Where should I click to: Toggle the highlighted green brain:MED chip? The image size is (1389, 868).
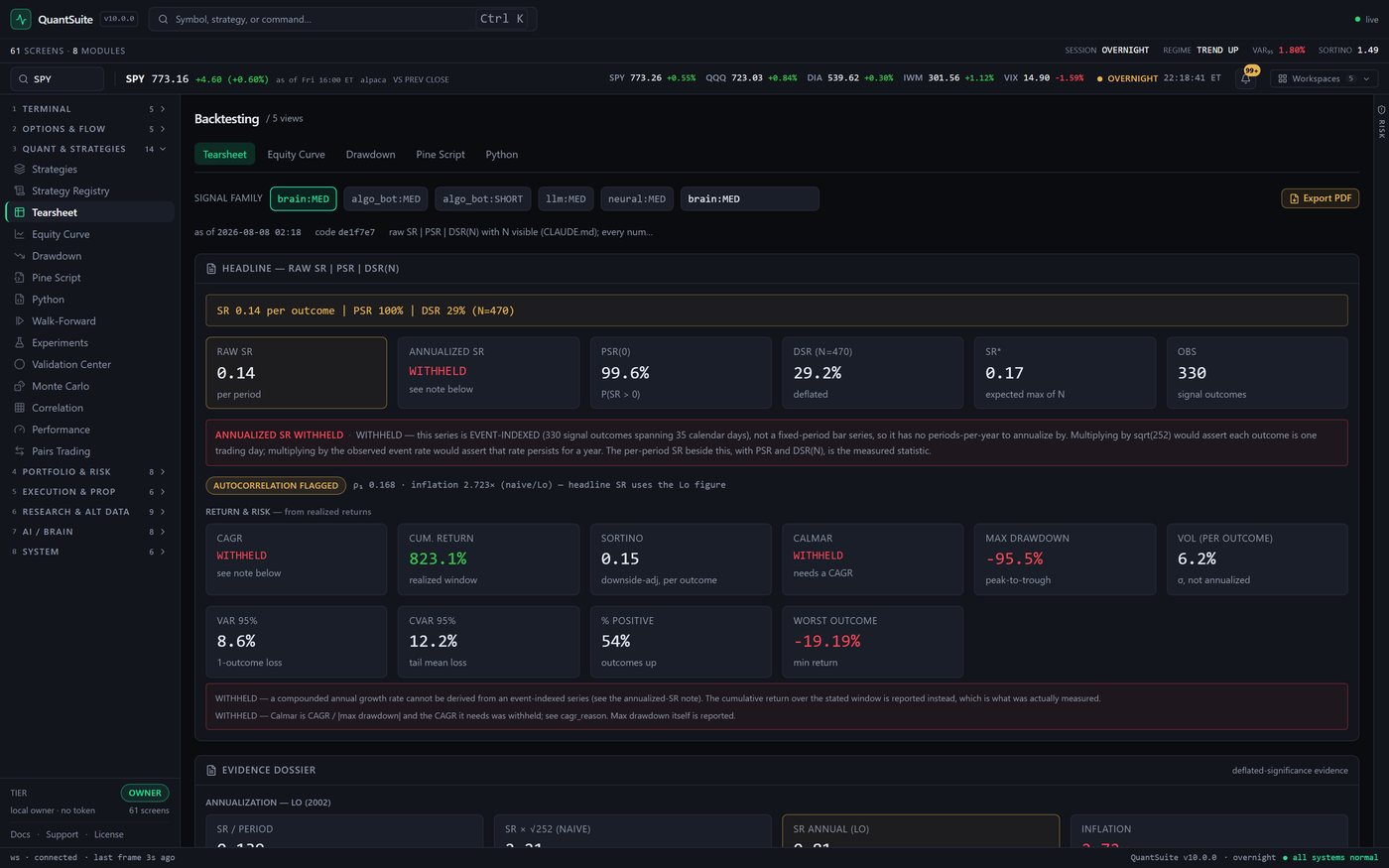pos(304,198)
